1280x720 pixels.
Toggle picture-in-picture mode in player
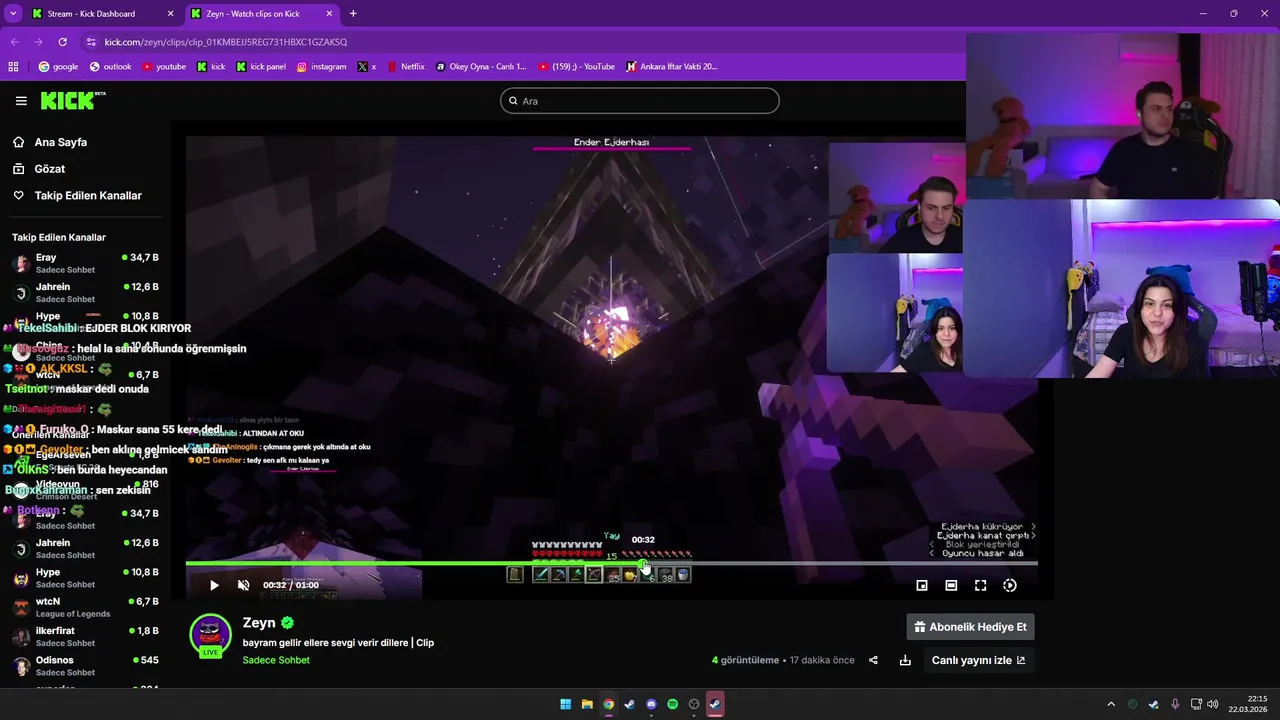coord(922,585)
